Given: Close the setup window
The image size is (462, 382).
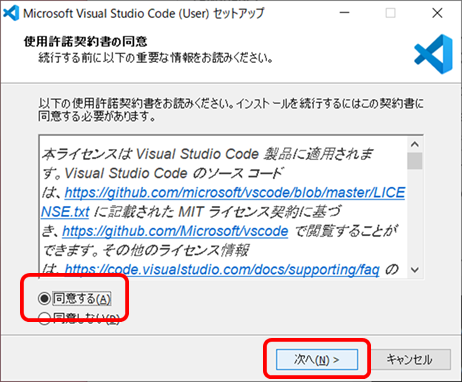Looking at the screenshot, I should (437, 13).
